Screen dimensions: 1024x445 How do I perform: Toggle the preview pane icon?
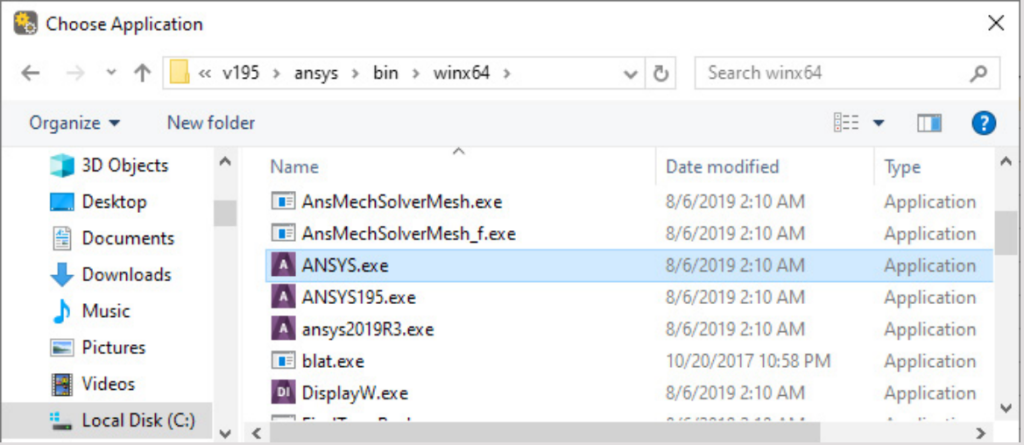click(x=929, y=123)
